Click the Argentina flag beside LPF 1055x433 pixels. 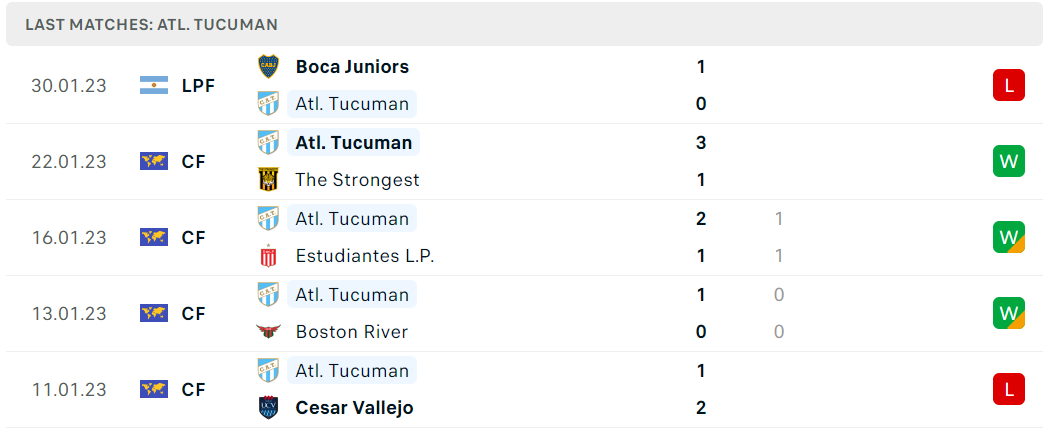[154, 85]
